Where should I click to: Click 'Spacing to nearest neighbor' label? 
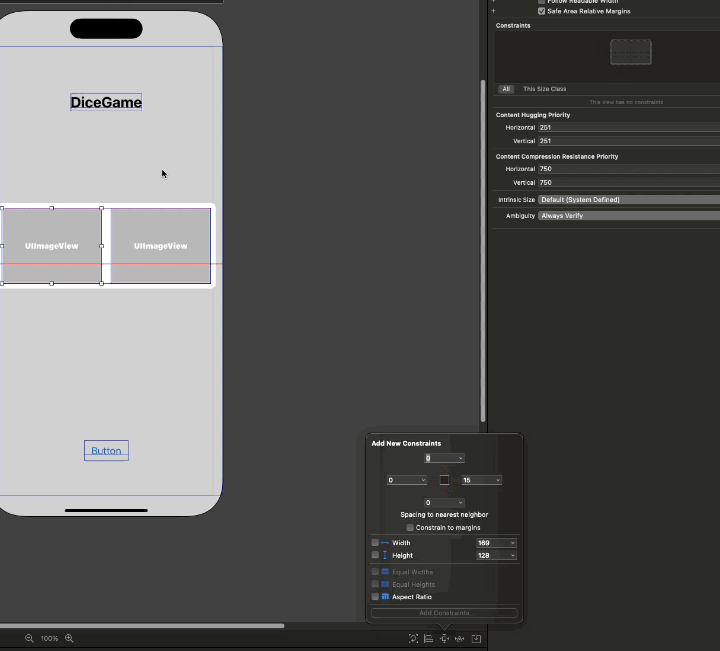coord(444,515)
